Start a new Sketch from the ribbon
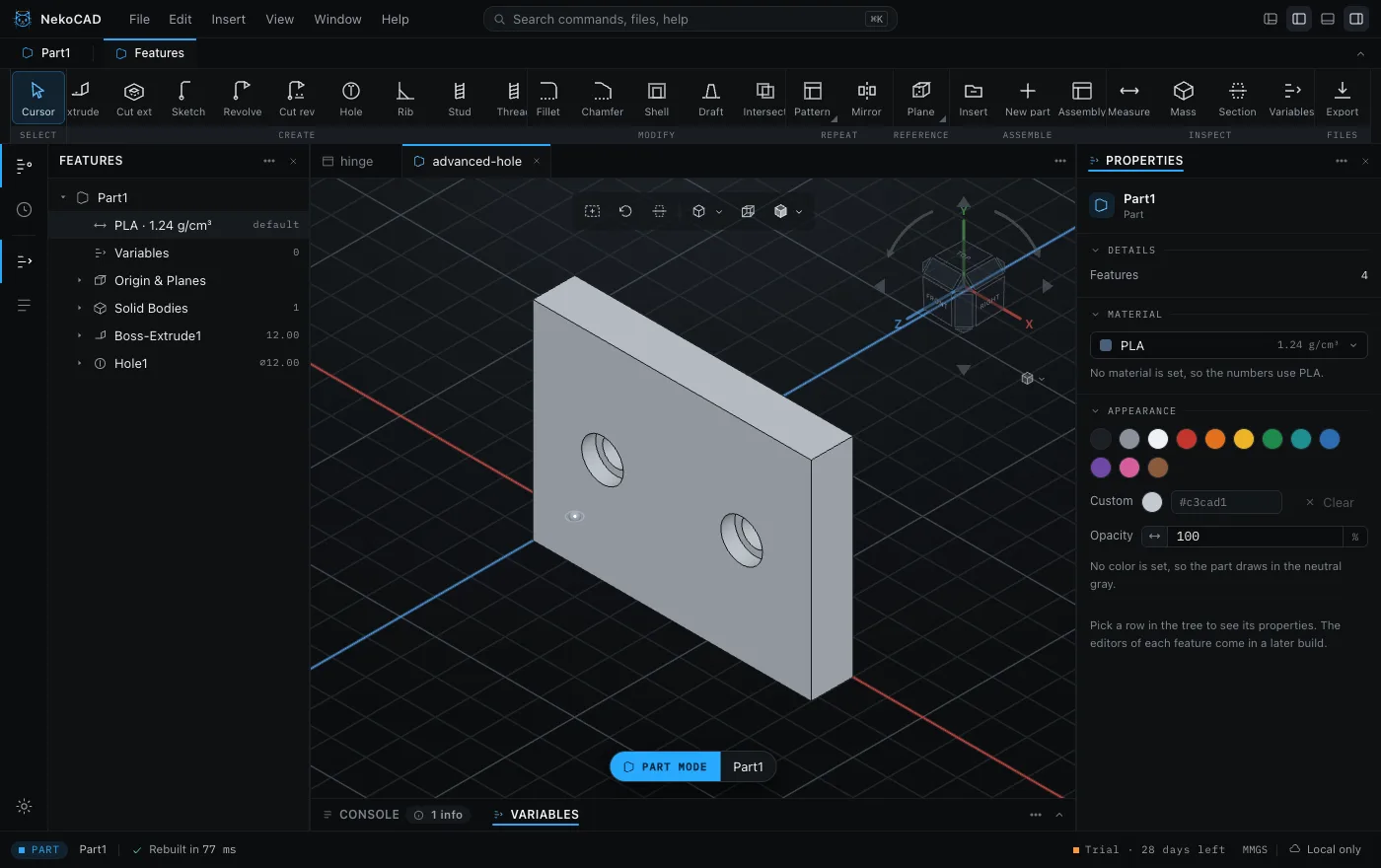This screenshot has width=1381, height=868. (x=188, y=99)
